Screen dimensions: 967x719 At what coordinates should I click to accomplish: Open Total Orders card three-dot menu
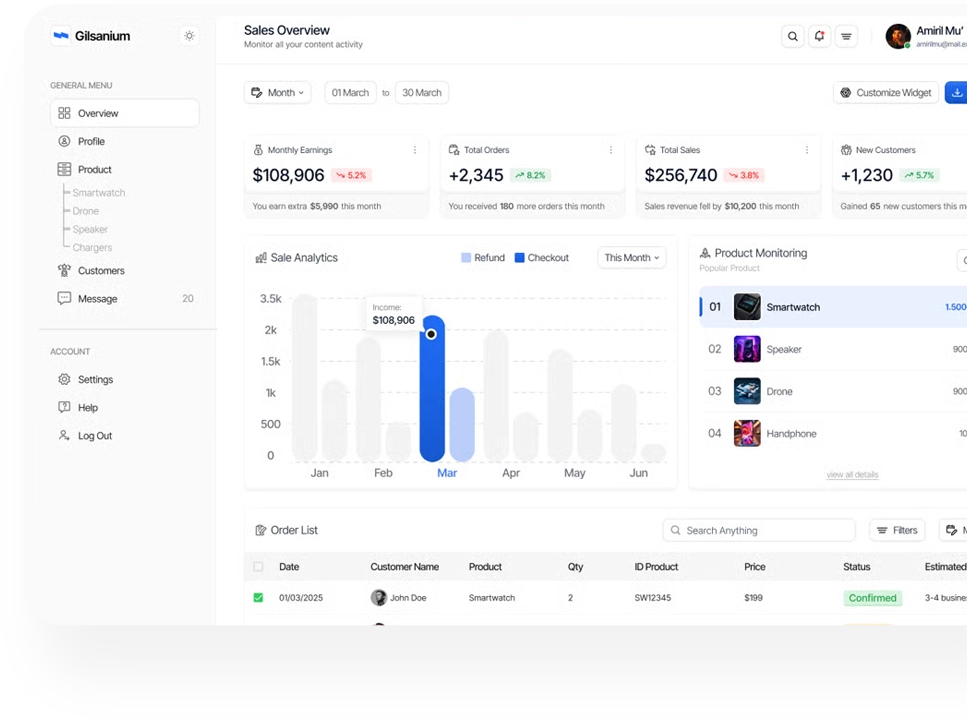[611, 150]
